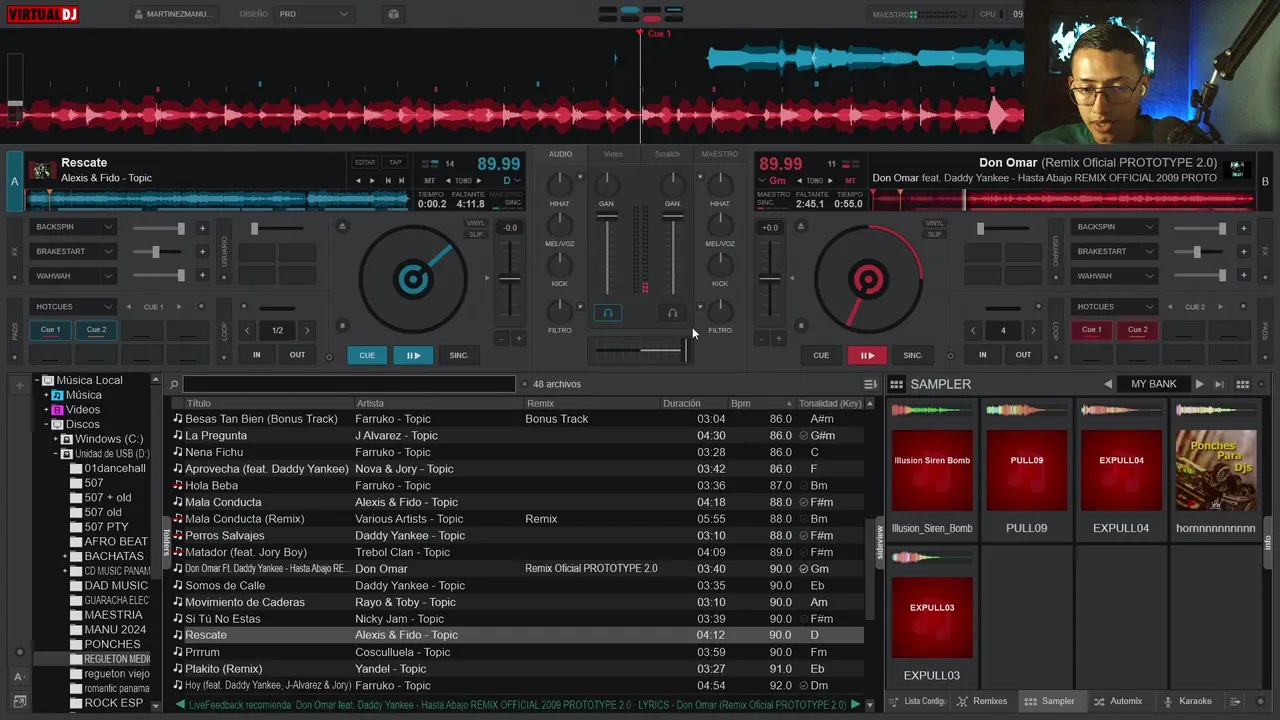Image resolution: width=1280 pixels, height=720 pixels.
Task: Click the TAP button on deck A
Action: coord(395,162)
